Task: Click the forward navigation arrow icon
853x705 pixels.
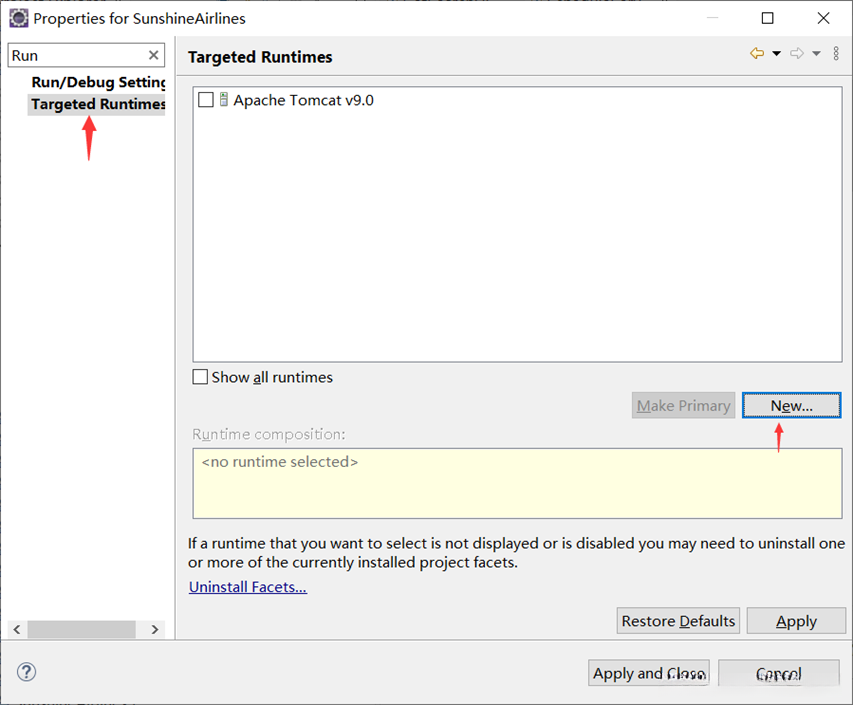Action: pos(797,54)
